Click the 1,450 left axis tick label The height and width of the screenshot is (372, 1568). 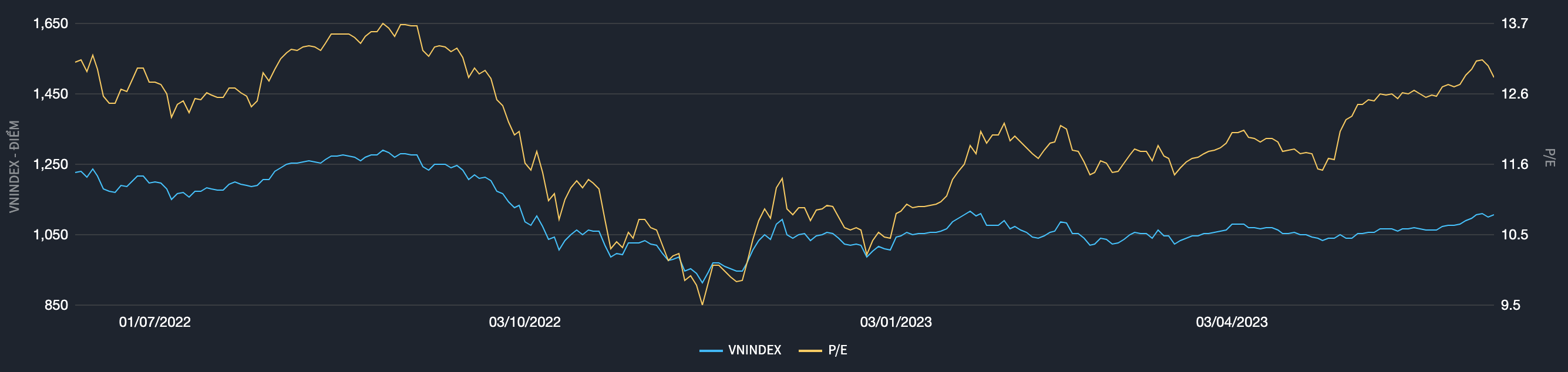tap(51, 94)
